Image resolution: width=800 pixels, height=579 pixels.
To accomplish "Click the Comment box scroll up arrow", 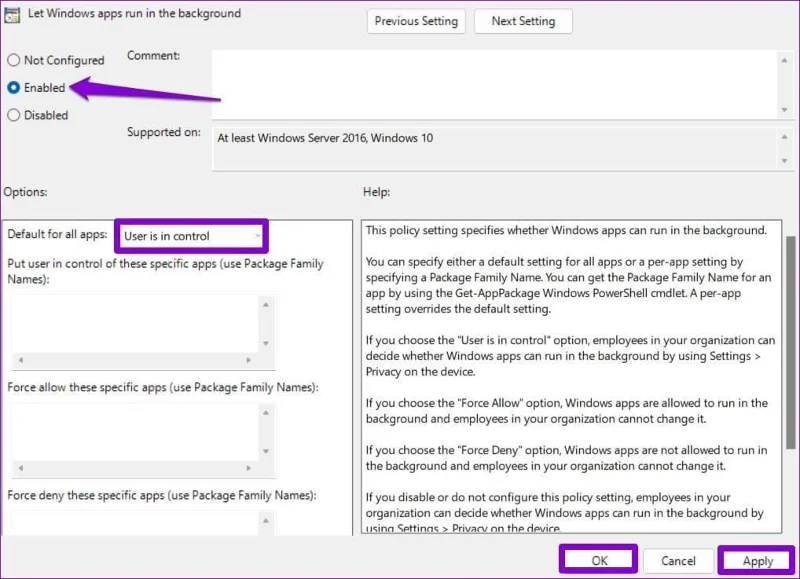I will [x=785, y=61].
